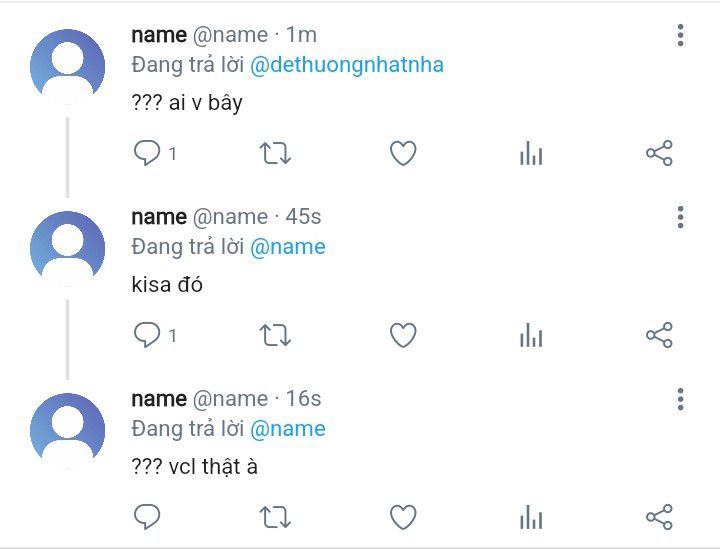Image resolution: width=720 pixels, height=549 pixels.
Task: Share the "??? ai v bây" tweet
Action: pos(659,153)
